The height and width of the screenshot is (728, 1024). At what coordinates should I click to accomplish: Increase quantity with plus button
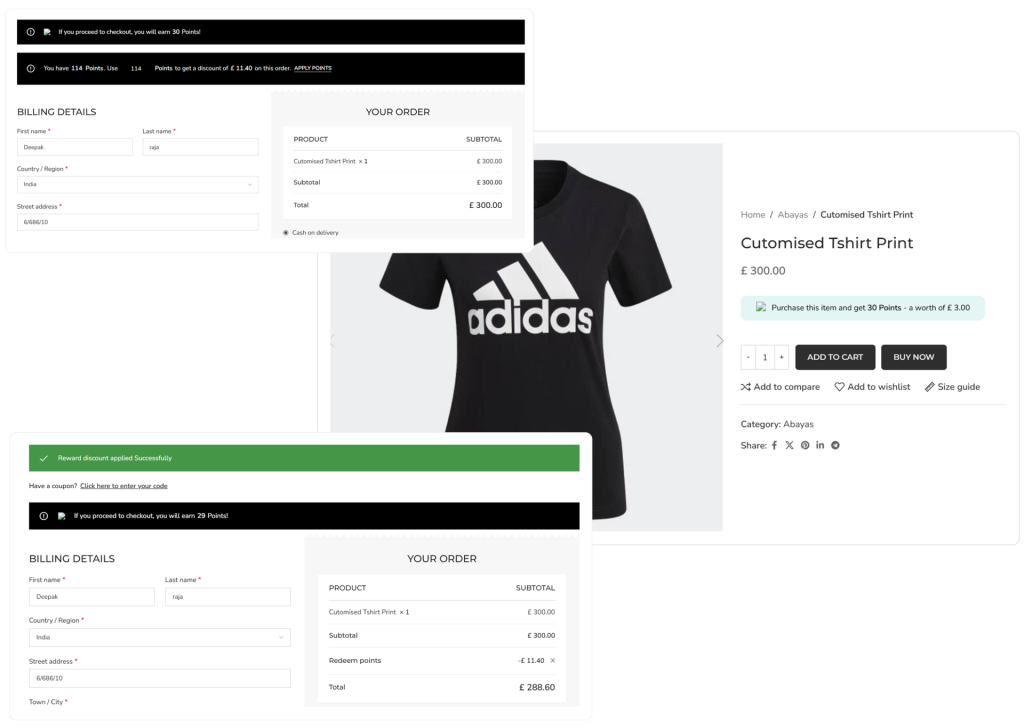[782, 357]
